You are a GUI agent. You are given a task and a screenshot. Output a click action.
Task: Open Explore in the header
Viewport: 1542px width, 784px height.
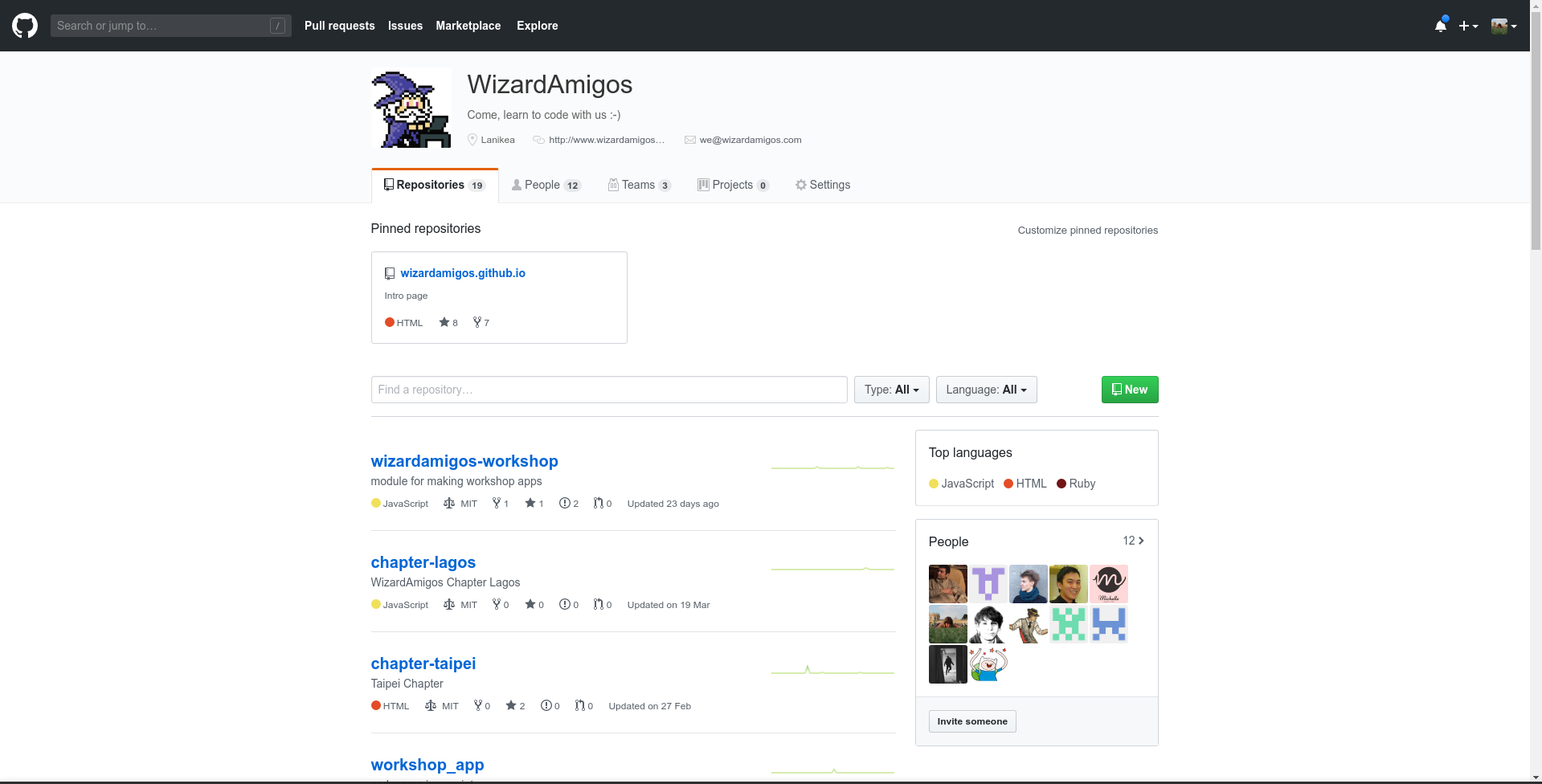point(538,26)
